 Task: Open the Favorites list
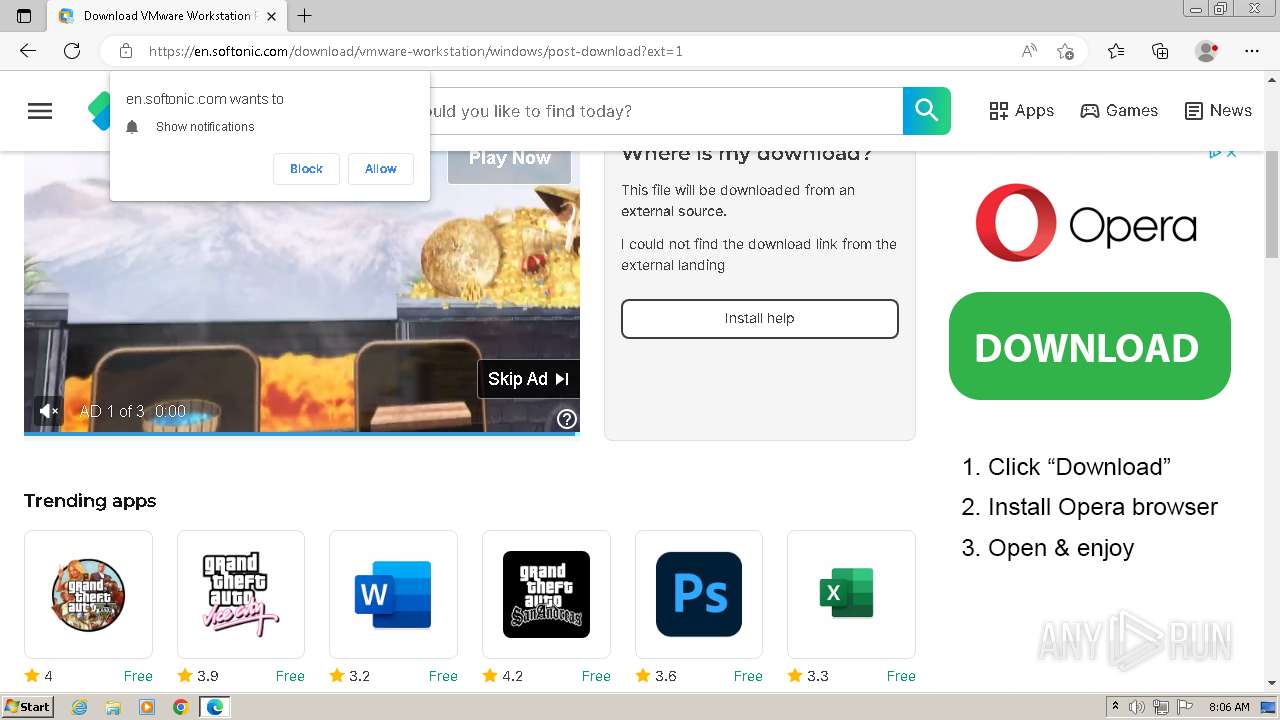[1116, 51]
